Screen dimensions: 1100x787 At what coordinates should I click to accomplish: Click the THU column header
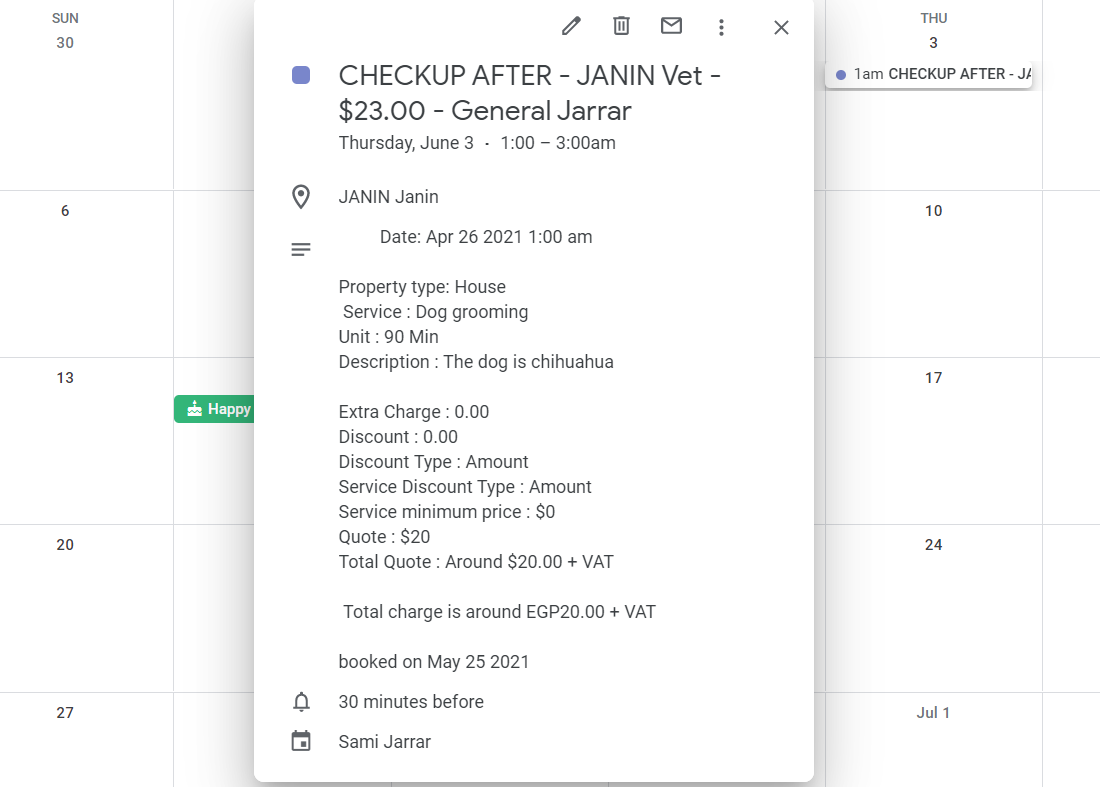[934, 18]
